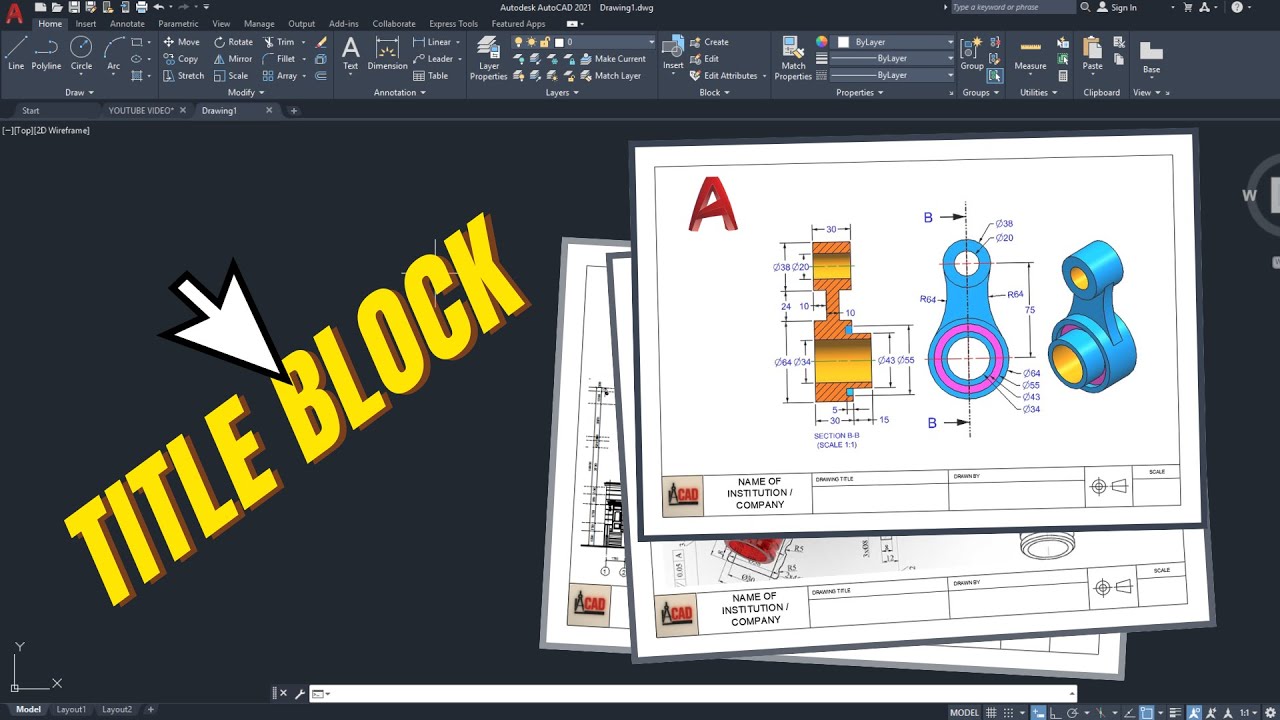Open the Annotate ribbon tab

coord(127,24)
